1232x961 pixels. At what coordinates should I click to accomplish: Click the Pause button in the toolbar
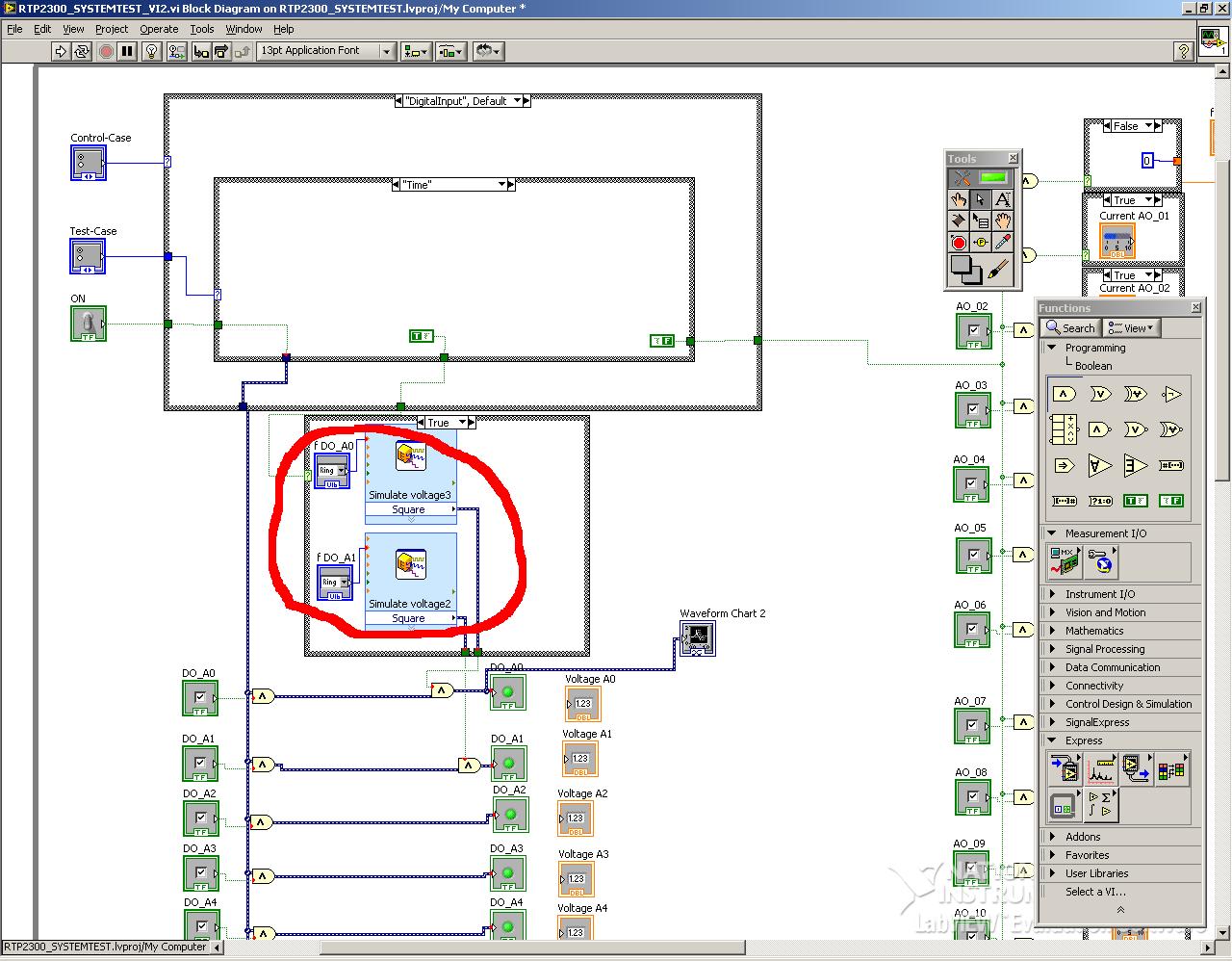(x=127, y=51)
